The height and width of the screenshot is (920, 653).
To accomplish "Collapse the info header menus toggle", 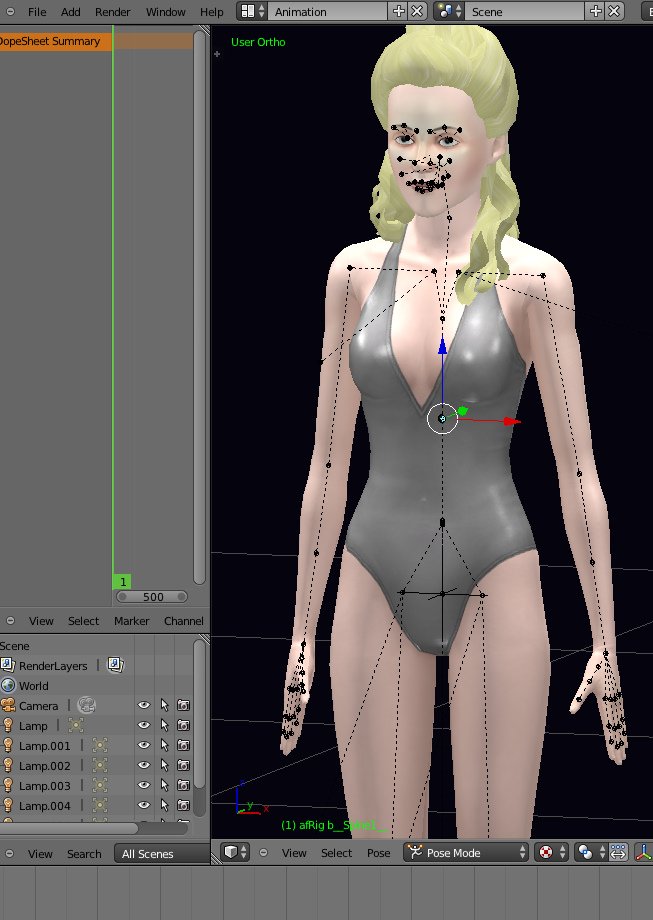I will click(10, 12).
